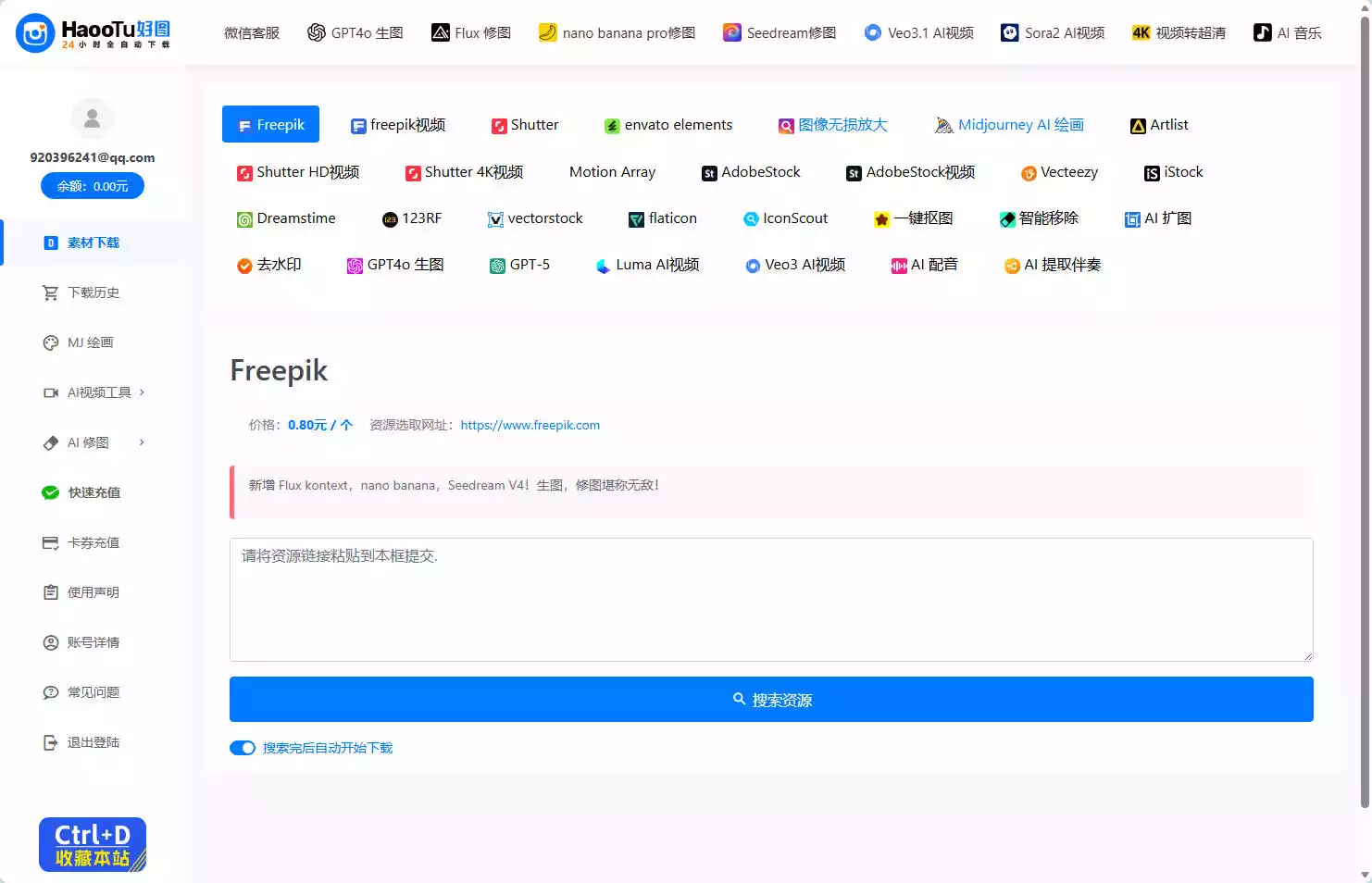Viewport: 1372px width, 883px height.
Task: Select nano banana pro修图 in top bar
Action: pos(617,32)
